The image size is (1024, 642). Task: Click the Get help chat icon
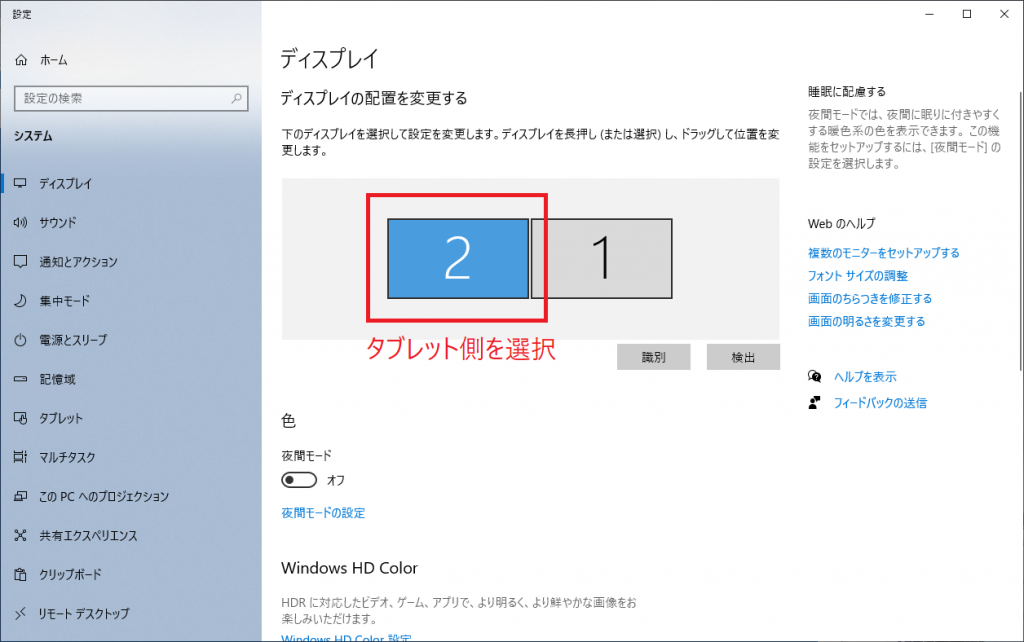point(814,376)
